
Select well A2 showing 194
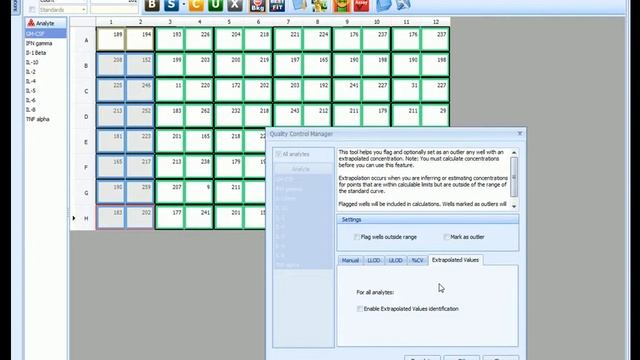[140, 40]
